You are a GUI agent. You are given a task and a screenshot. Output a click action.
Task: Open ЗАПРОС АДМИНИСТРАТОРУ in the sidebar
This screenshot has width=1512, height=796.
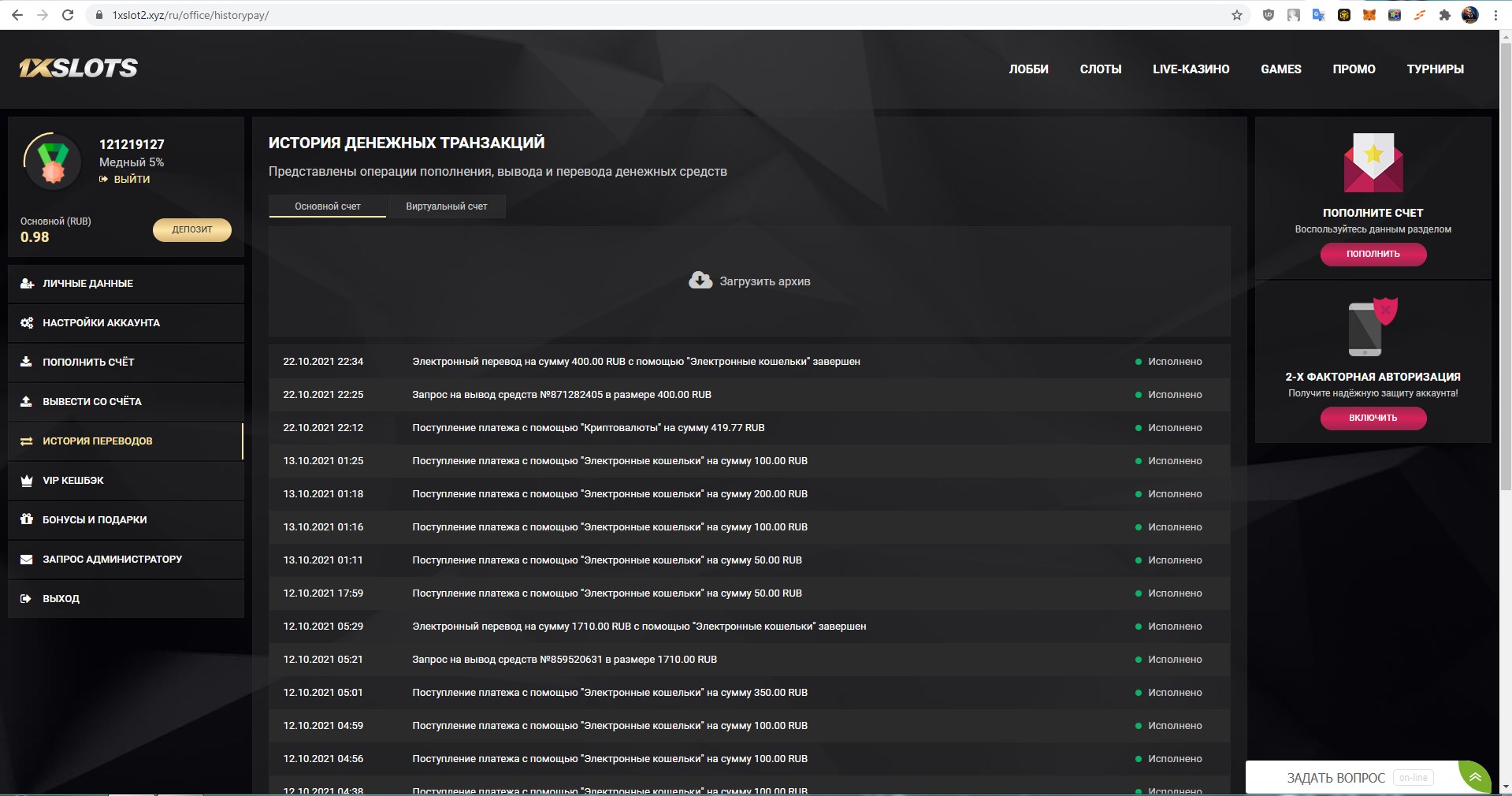coord(126,560)
